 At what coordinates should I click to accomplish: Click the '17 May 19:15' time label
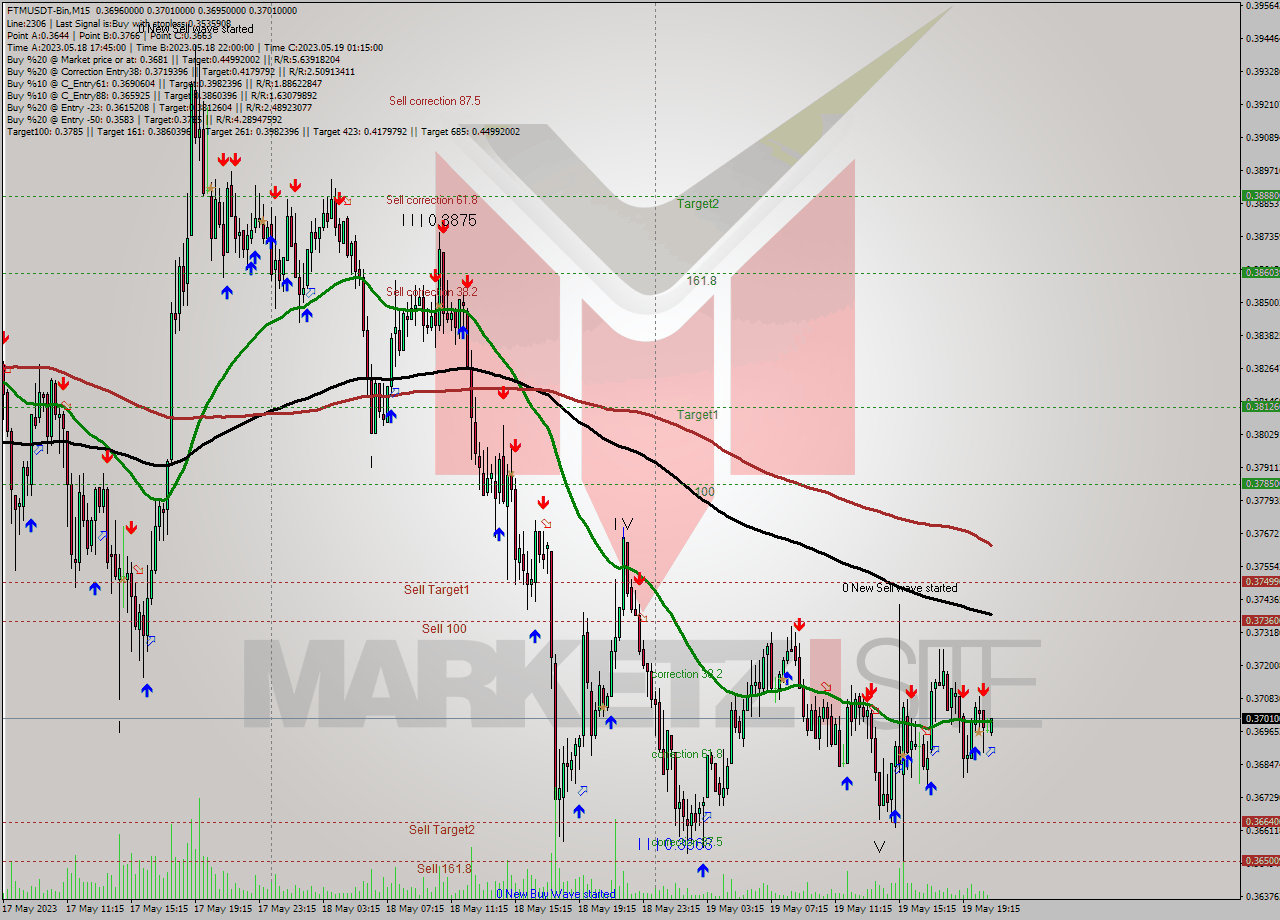click(223, 910)
